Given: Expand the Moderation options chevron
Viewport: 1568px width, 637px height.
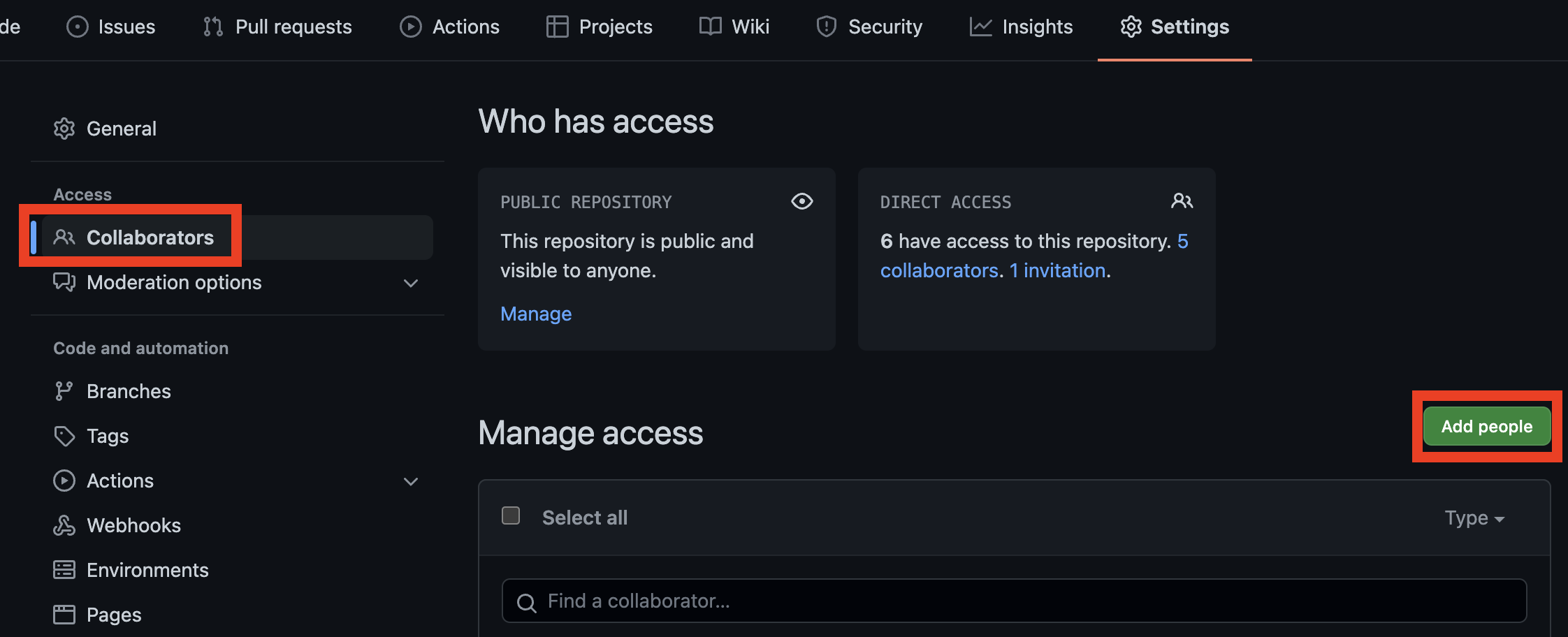Looking at the screenshot, I should coord(411,283).
